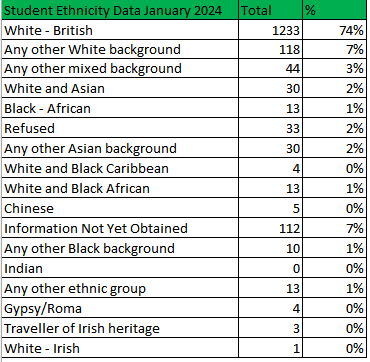The width and height of the screenshot is (370, 362).
Task: Select the 'Chinese' row label
Action: coord(120,208)
